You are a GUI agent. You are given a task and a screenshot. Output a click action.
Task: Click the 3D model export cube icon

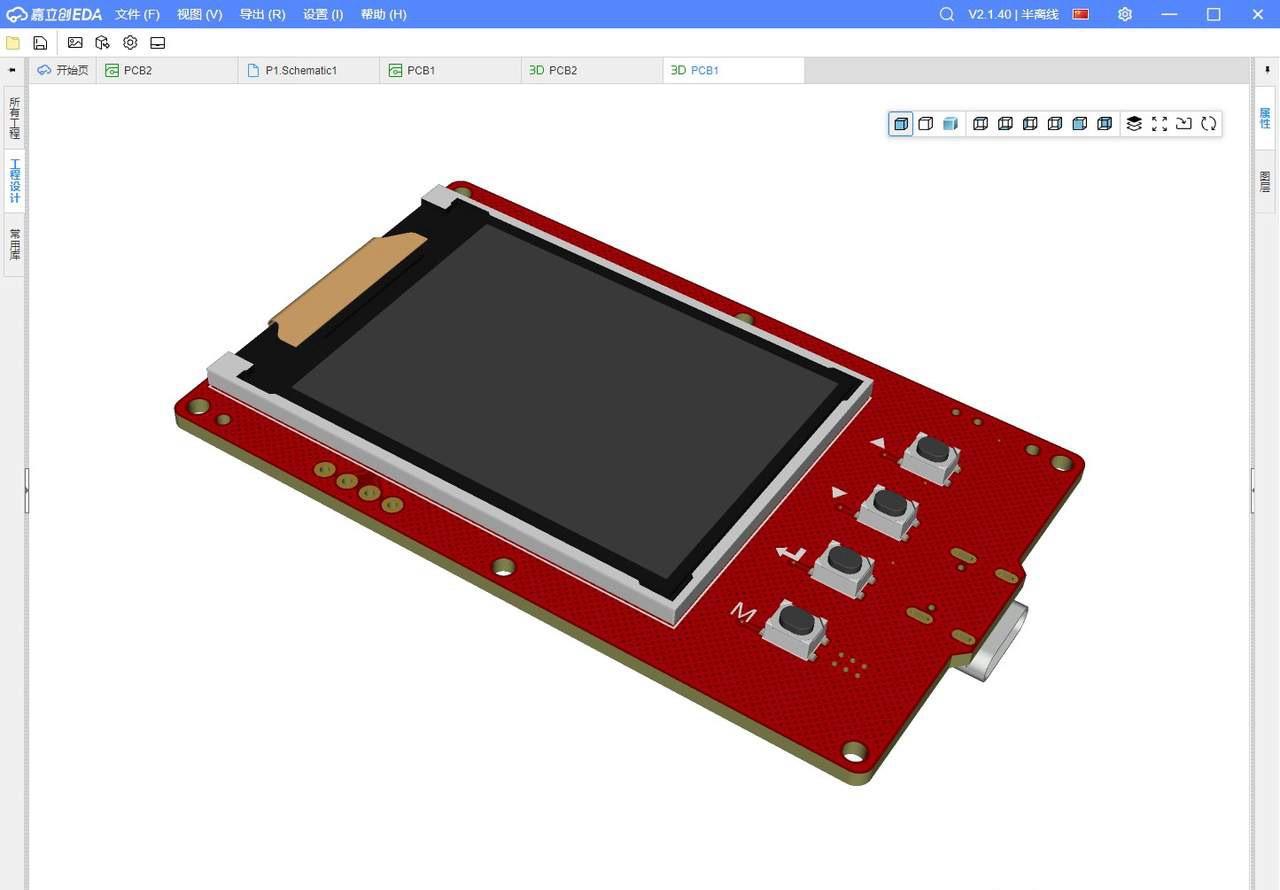click(x=102, y=43)
